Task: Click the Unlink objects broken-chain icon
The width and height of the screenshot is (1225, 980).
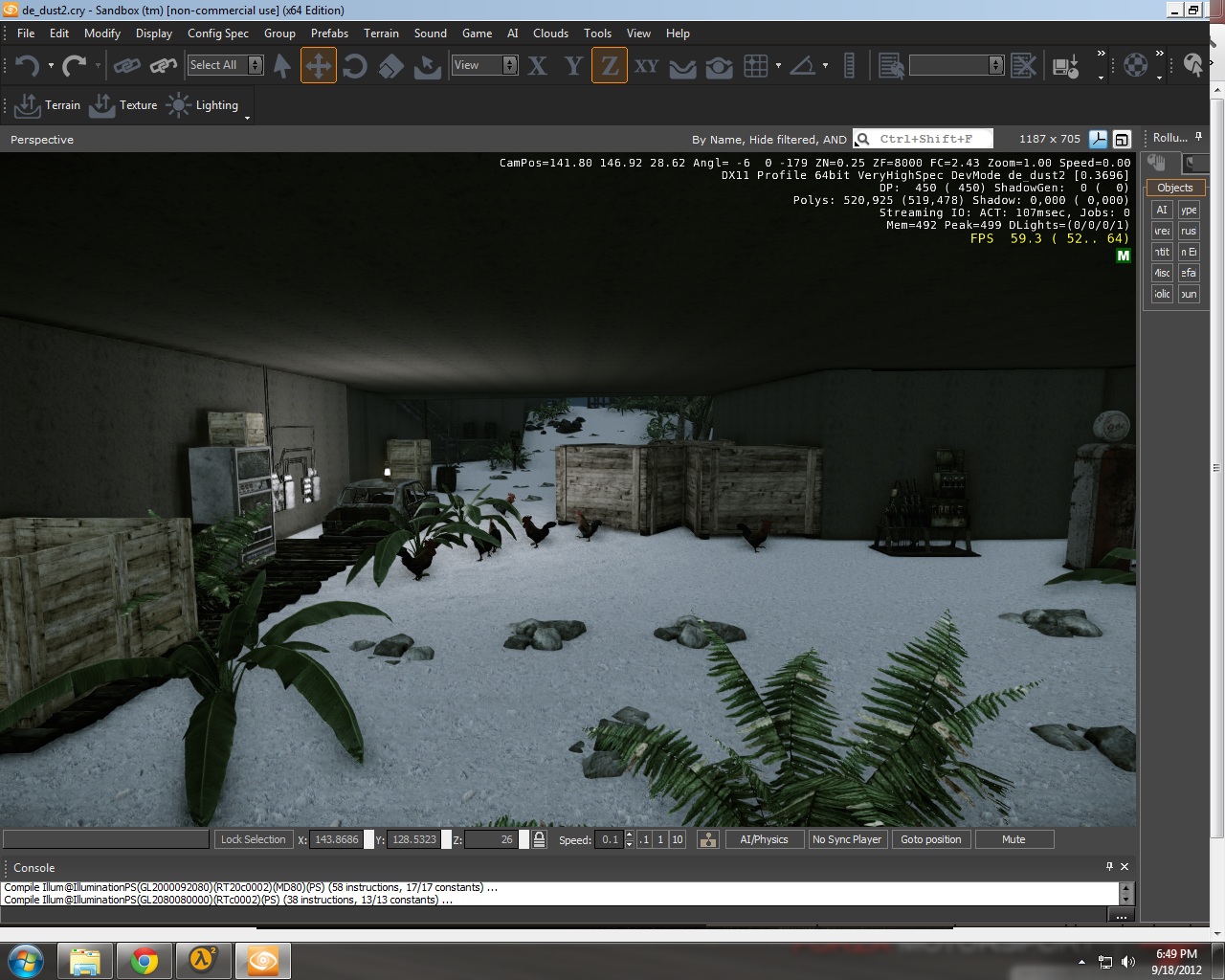Action: 164,66
